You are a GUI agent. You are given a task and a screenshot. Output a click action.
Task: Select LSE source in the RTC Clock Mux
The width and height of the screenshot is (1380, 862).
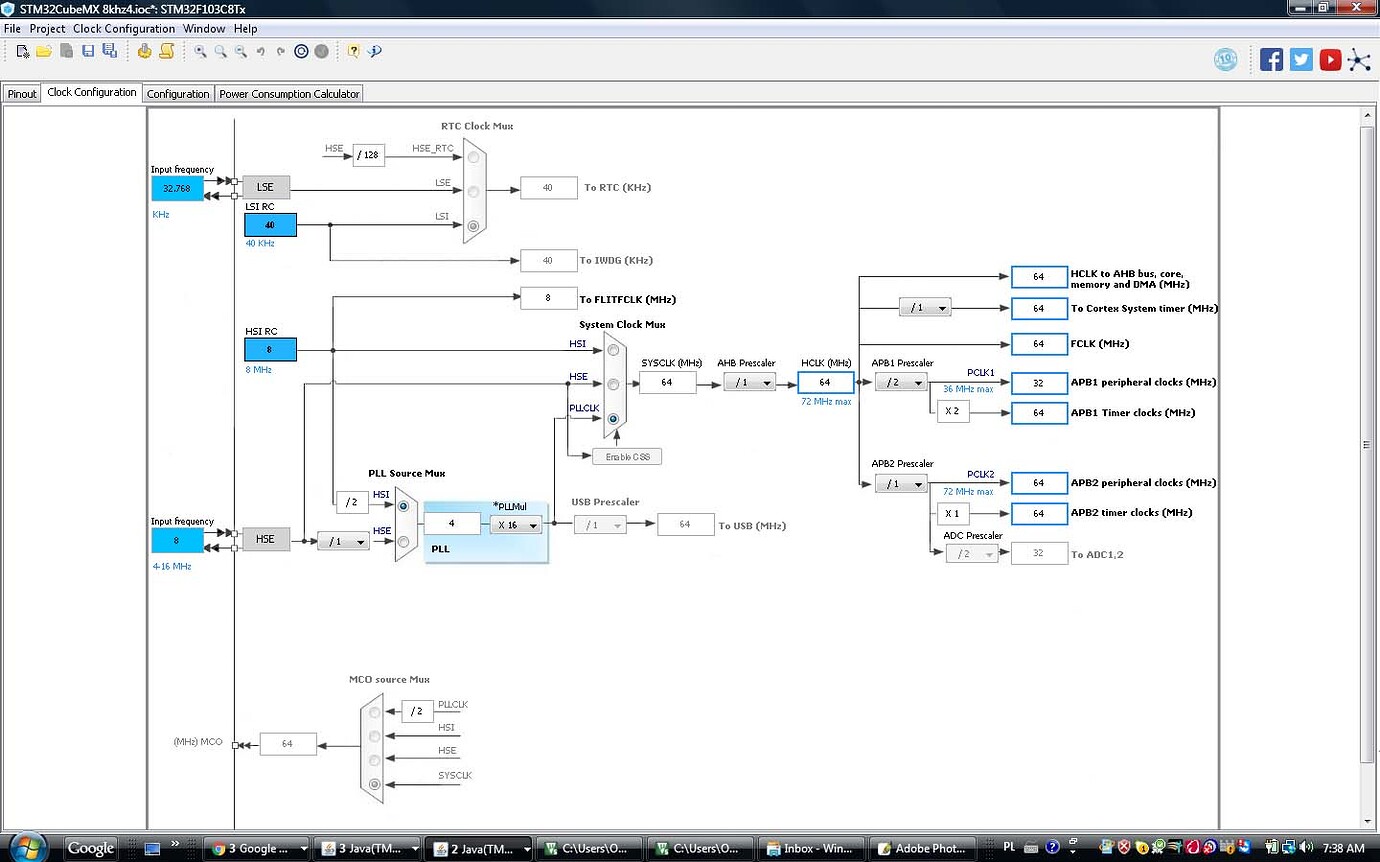coord(473,191)
